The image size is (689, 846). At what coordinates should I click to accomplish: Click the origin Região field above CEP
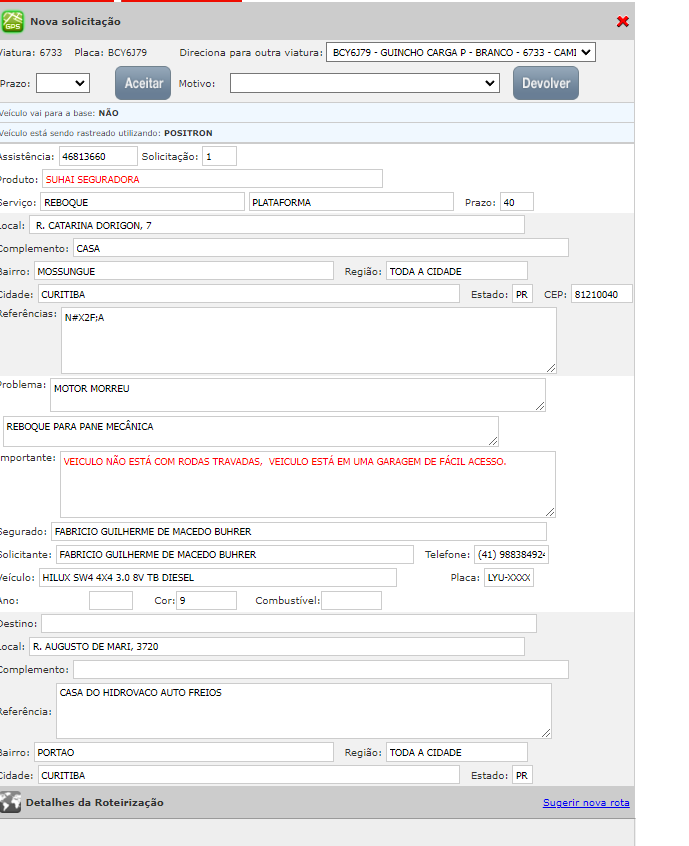[457, 271]
